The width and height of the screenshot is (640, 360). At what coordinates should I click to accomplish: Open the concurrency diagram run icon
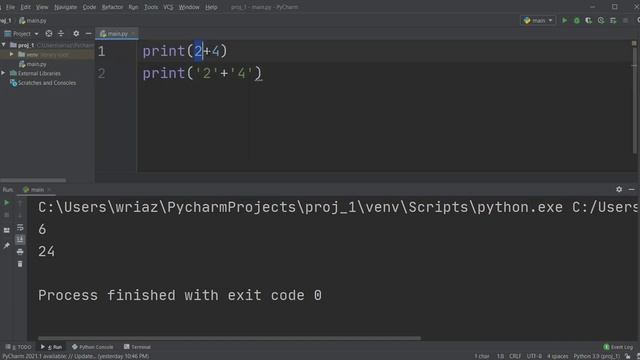pyautogui.click(x=613, y=20)
